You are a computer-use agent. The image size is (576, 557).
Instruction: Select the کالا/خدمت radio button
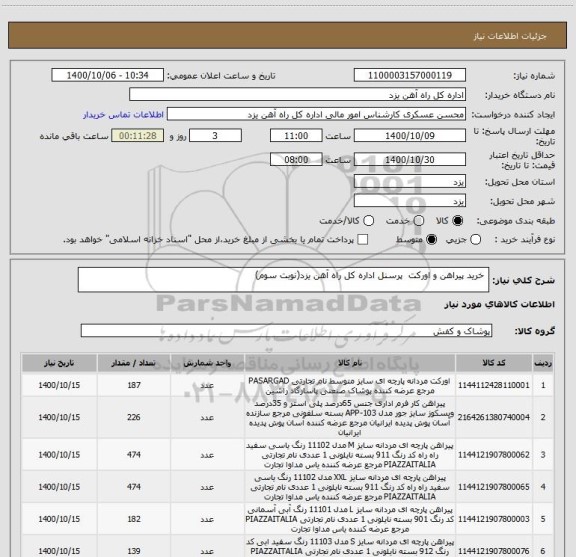pos(368,221)
